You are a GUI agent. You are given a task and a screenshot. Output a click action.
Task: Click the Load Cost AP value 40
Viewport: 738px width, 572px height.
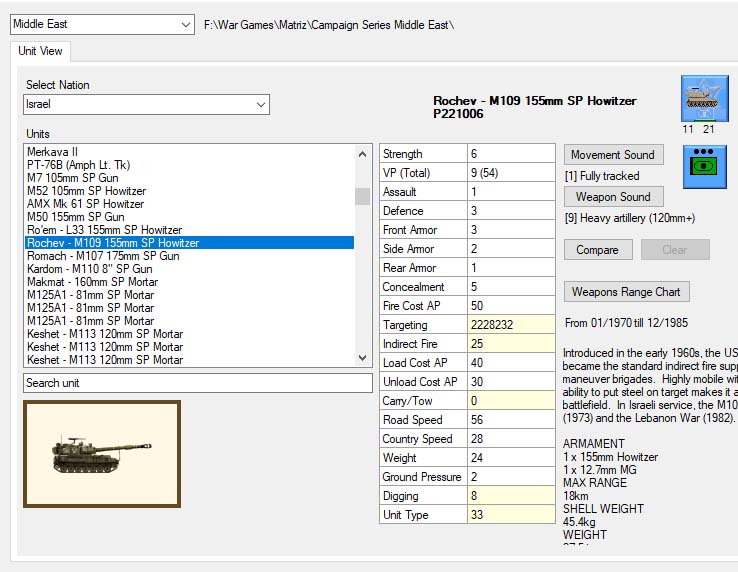pos(511,363)
